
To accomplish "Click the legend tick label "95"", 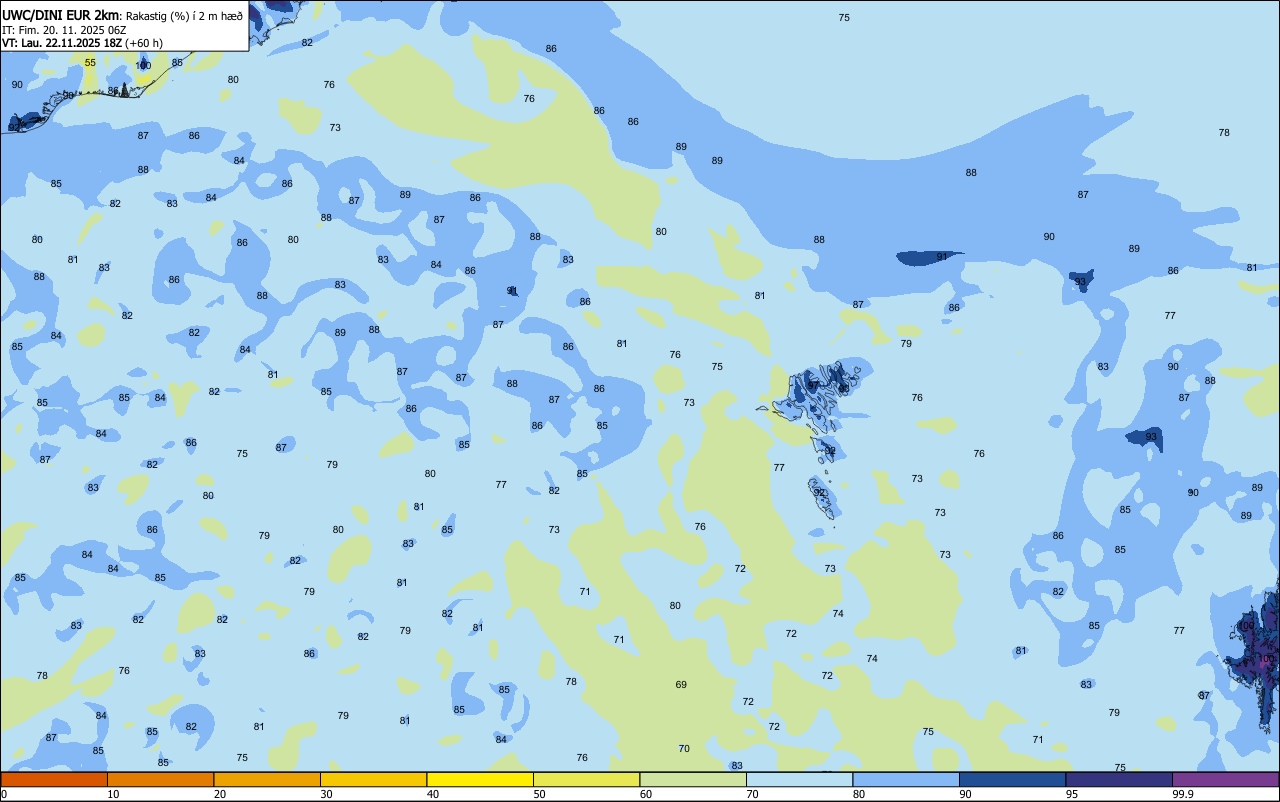I will [1071, 794].
